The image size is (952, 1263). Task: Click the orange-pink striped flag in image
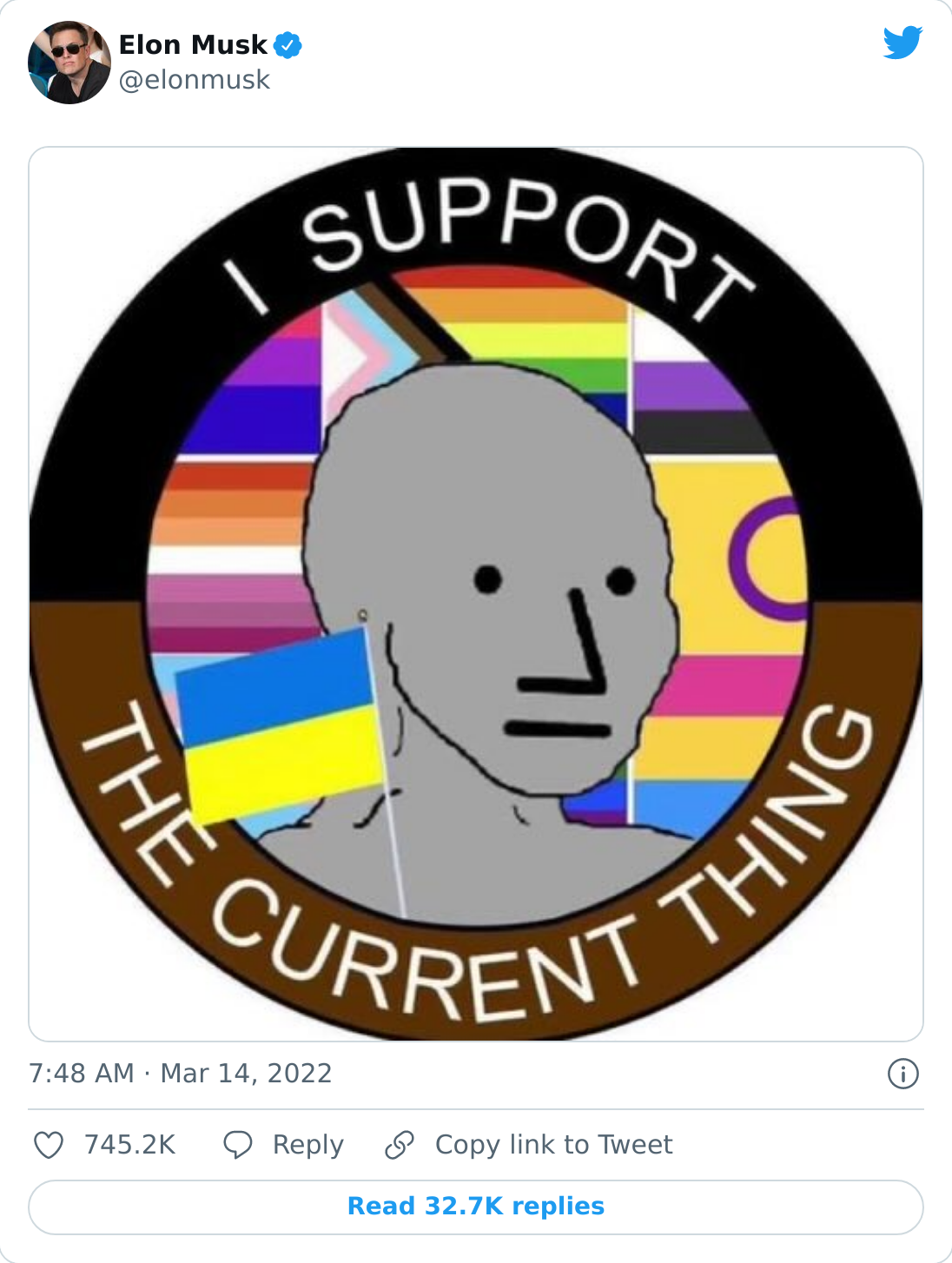230,543
